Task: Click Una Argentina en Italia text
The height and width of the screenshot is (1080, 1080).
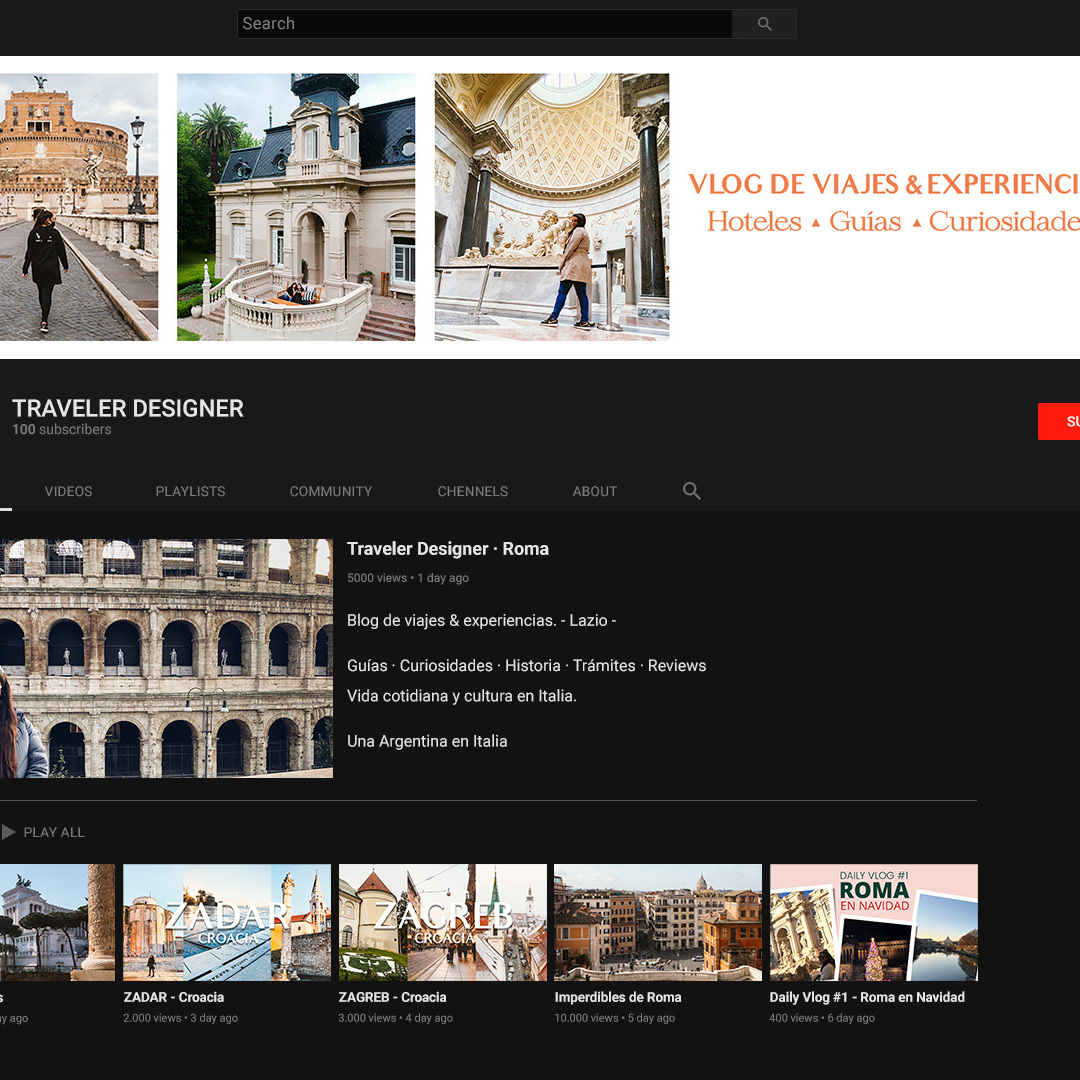Action: [427, 742]
